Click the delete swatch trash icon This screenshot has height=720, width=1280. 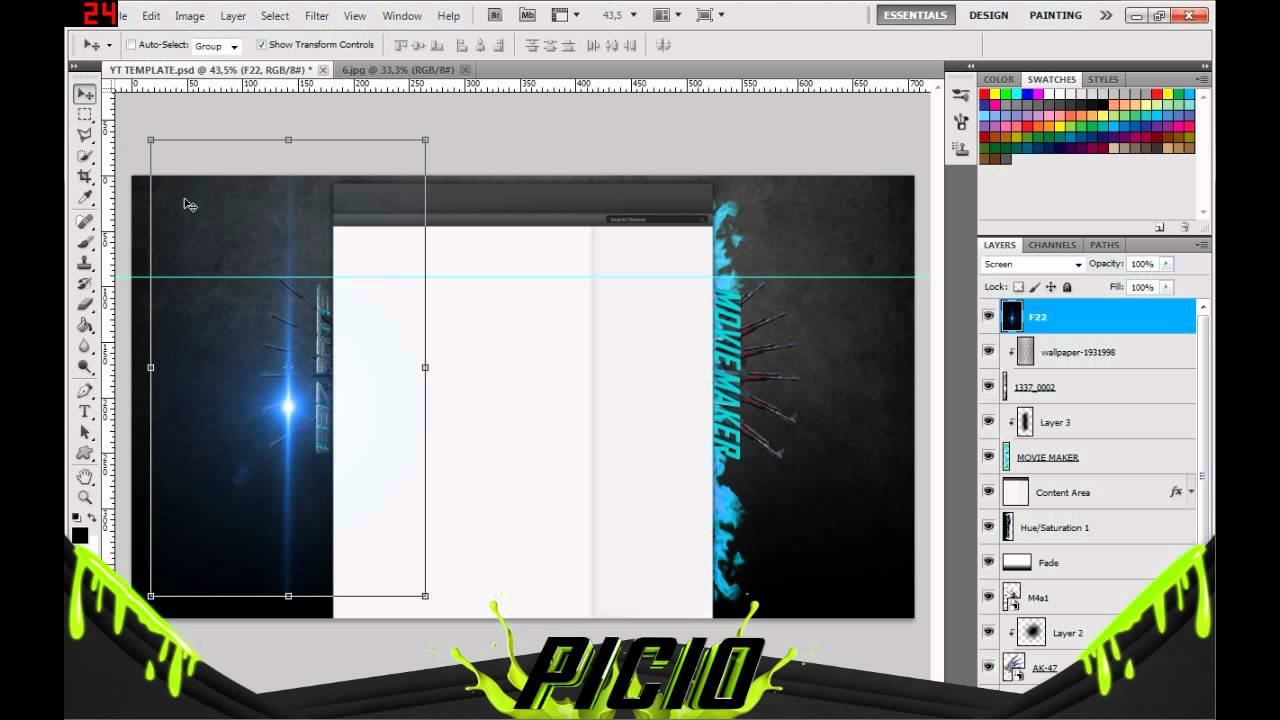1185,227
